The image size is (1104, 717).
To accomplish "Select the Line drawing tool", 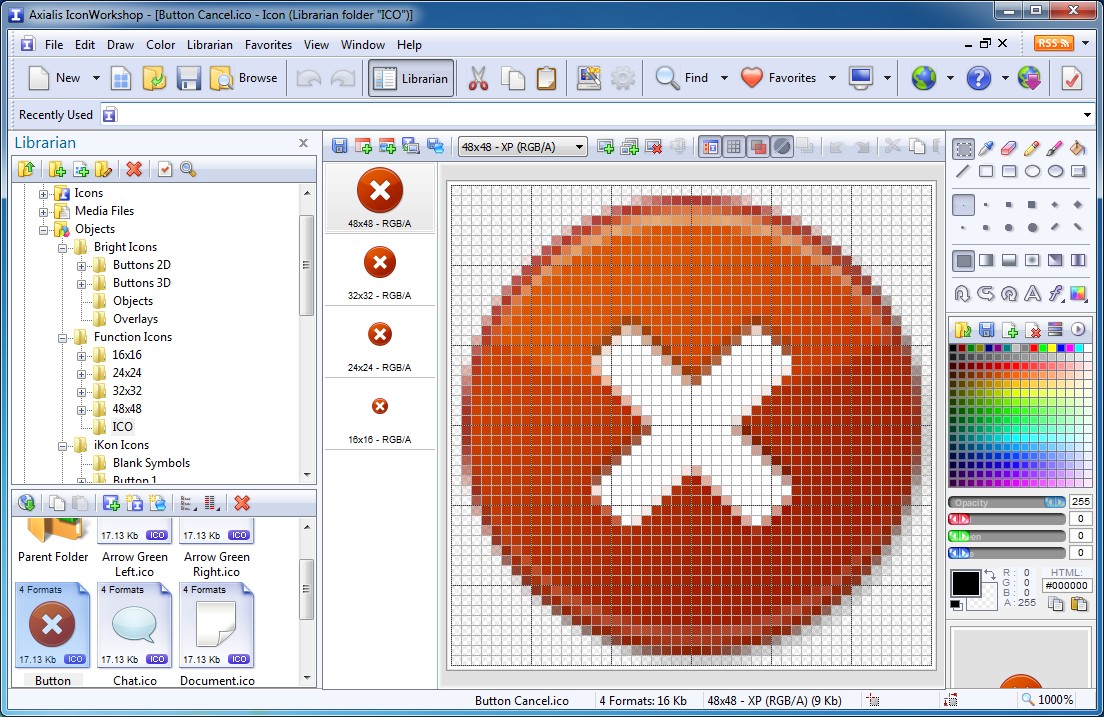I will (963, 171).
